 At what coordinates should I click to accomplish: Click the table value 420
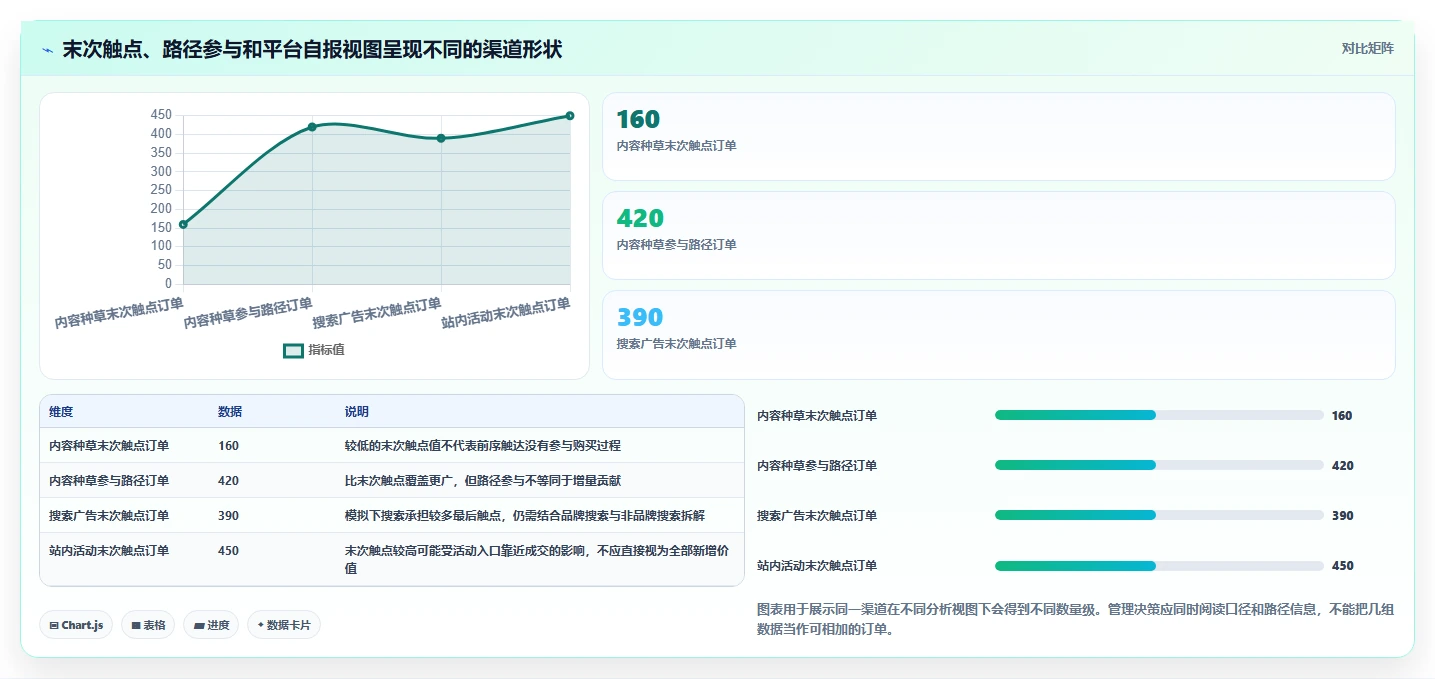click(x=229, y=481)
